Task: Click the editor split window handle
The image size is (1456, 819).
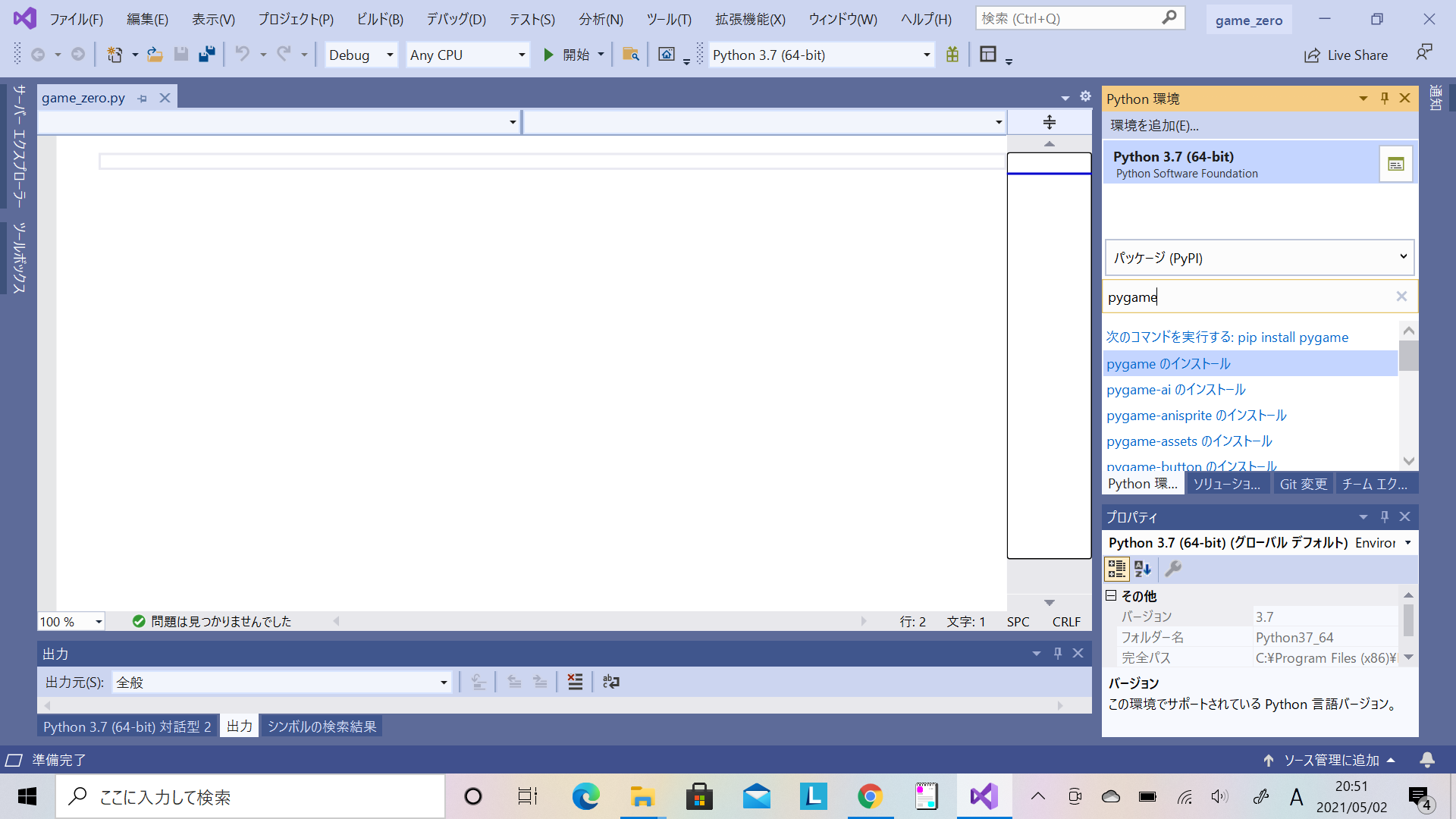Action: point(1050,122)
